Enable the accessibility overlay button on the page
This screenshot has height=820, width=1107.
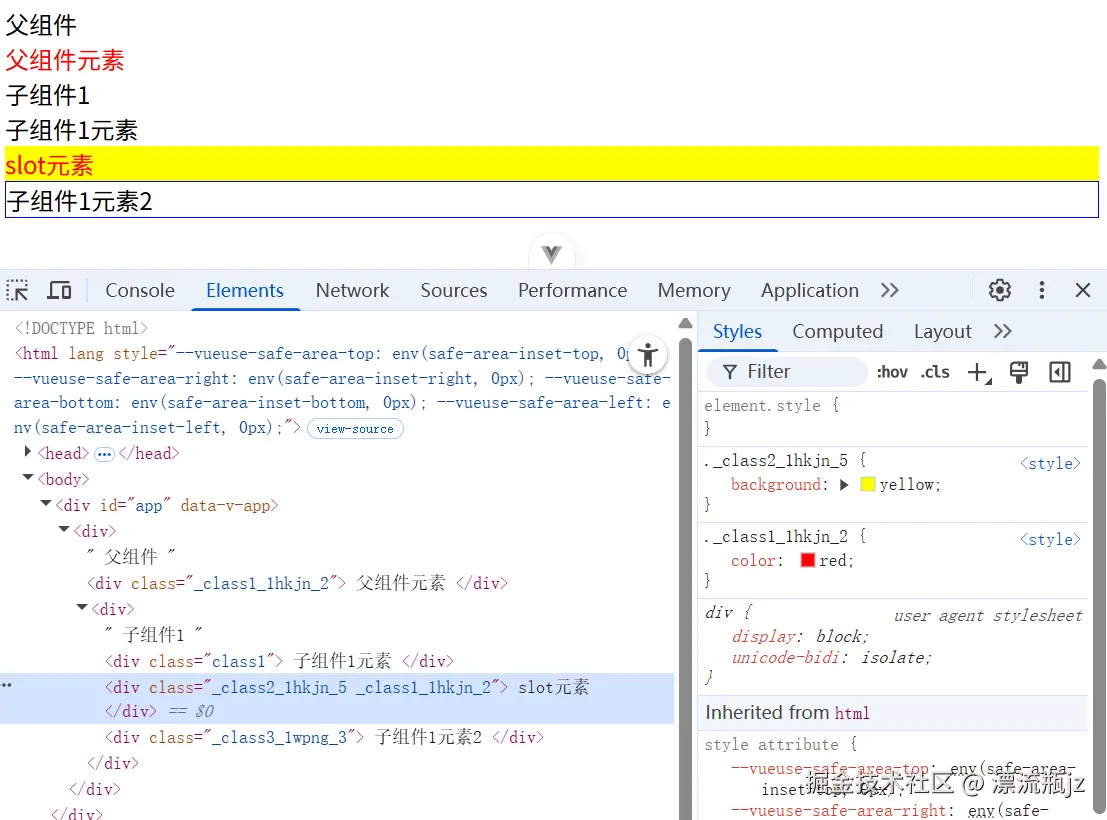tap(648, 355)
